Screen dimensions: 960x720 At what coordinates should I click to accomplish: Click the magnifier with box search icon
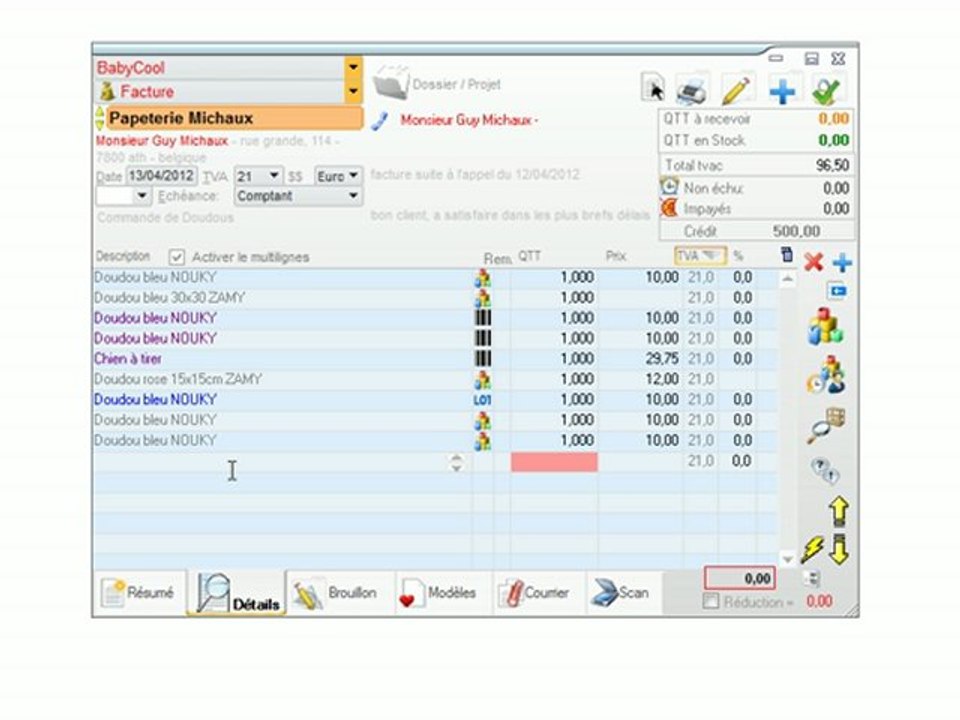[x=826, y=426]
